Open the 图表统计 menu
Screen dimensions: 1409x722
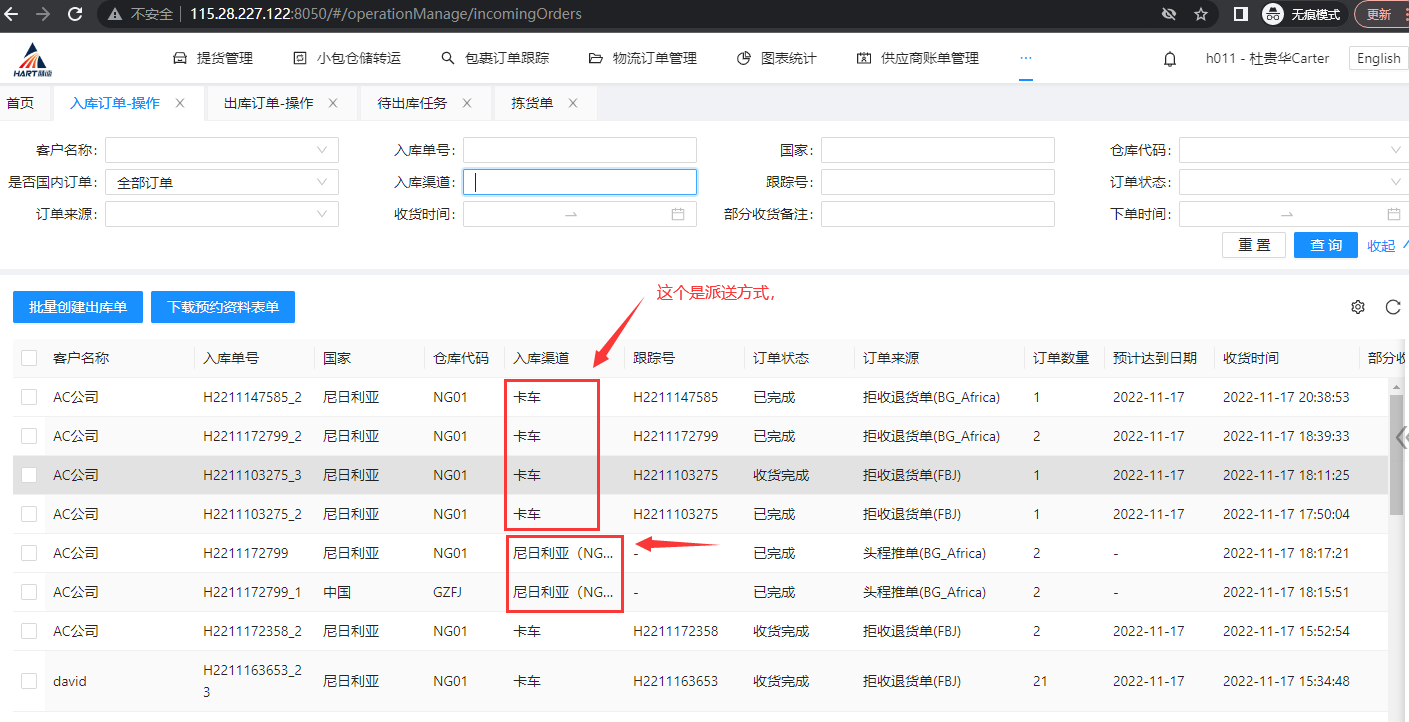[777, 58]
